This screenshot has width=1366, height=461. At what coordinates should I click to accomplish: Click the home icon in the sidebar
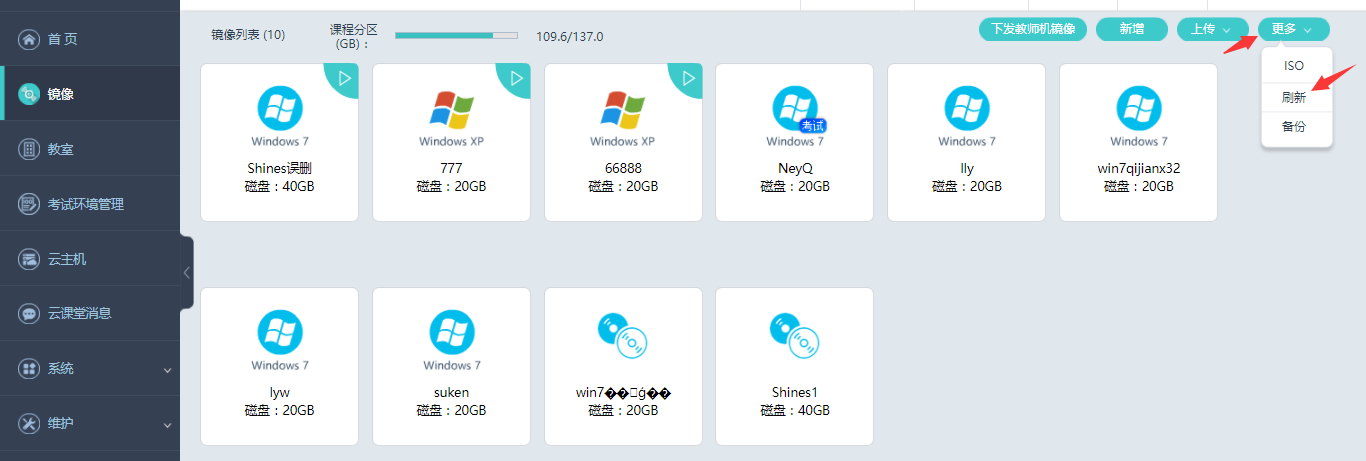coord(29,39)
